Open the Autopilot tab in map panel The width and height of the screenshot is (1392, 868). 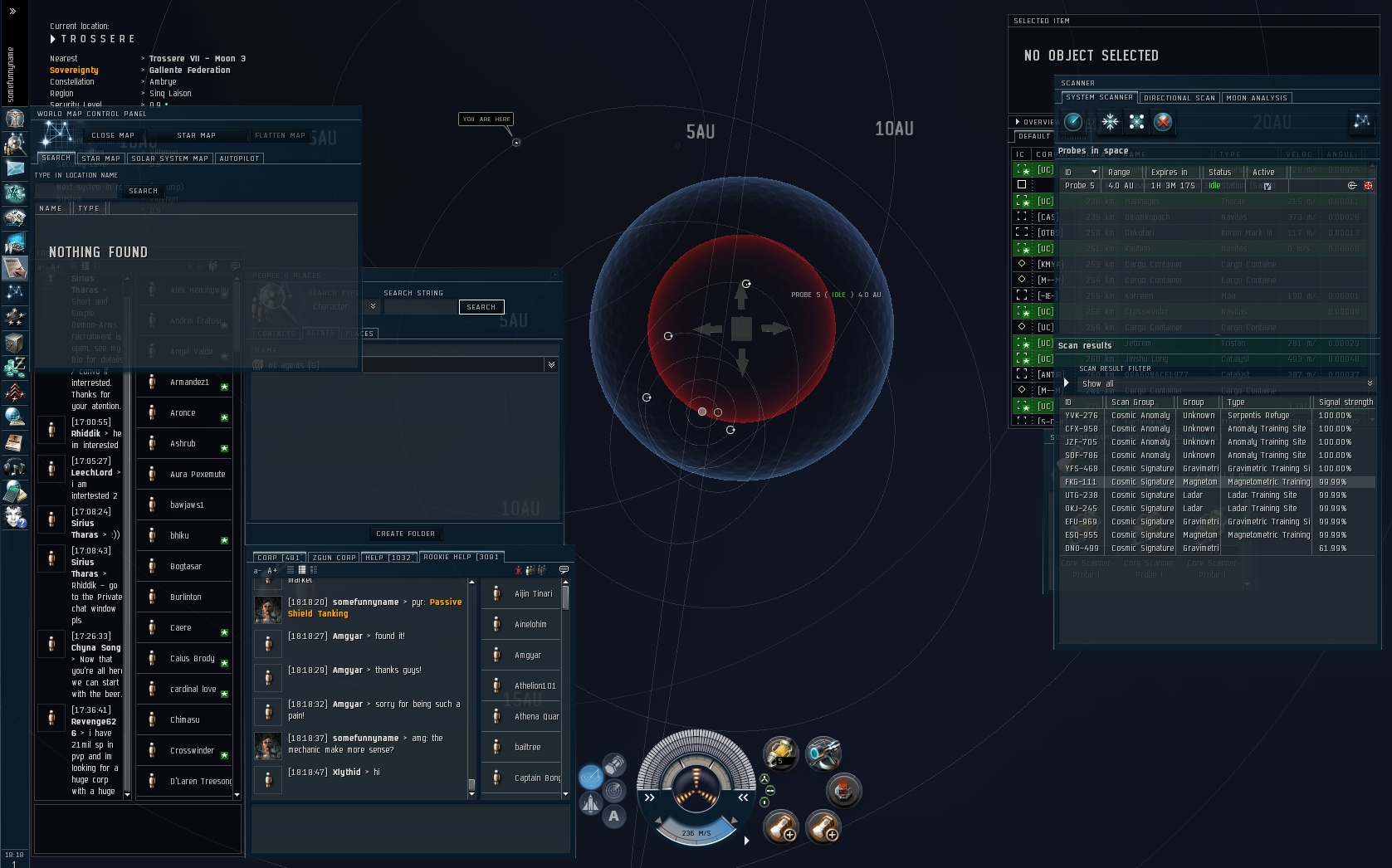(x=239, y=158)
